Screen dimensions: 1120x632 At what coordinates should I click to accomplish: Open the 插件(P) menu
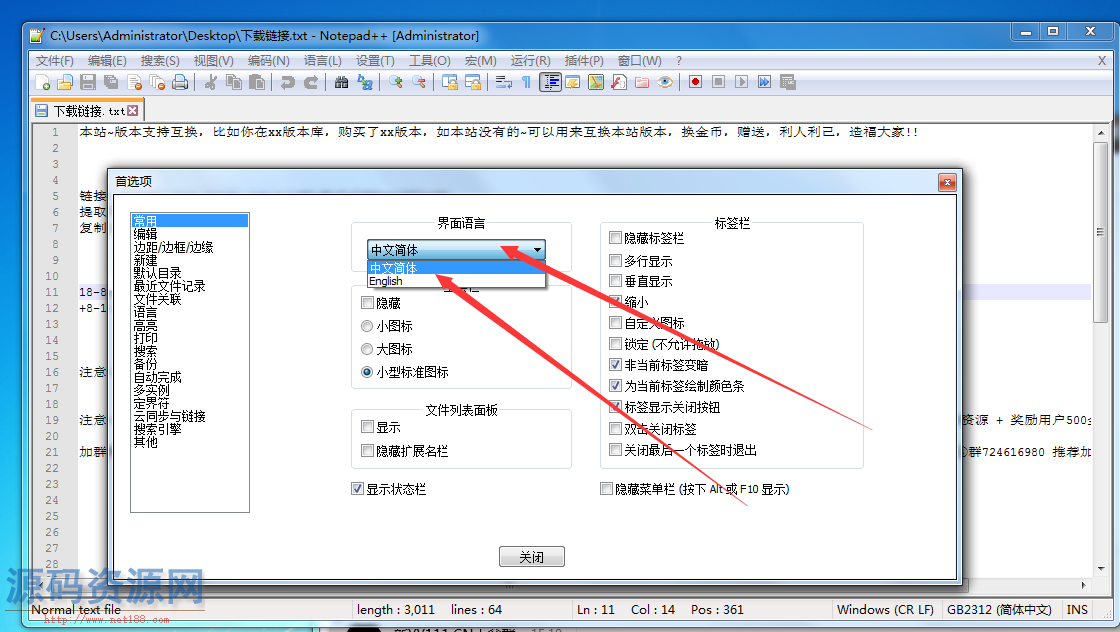point(584,61)
